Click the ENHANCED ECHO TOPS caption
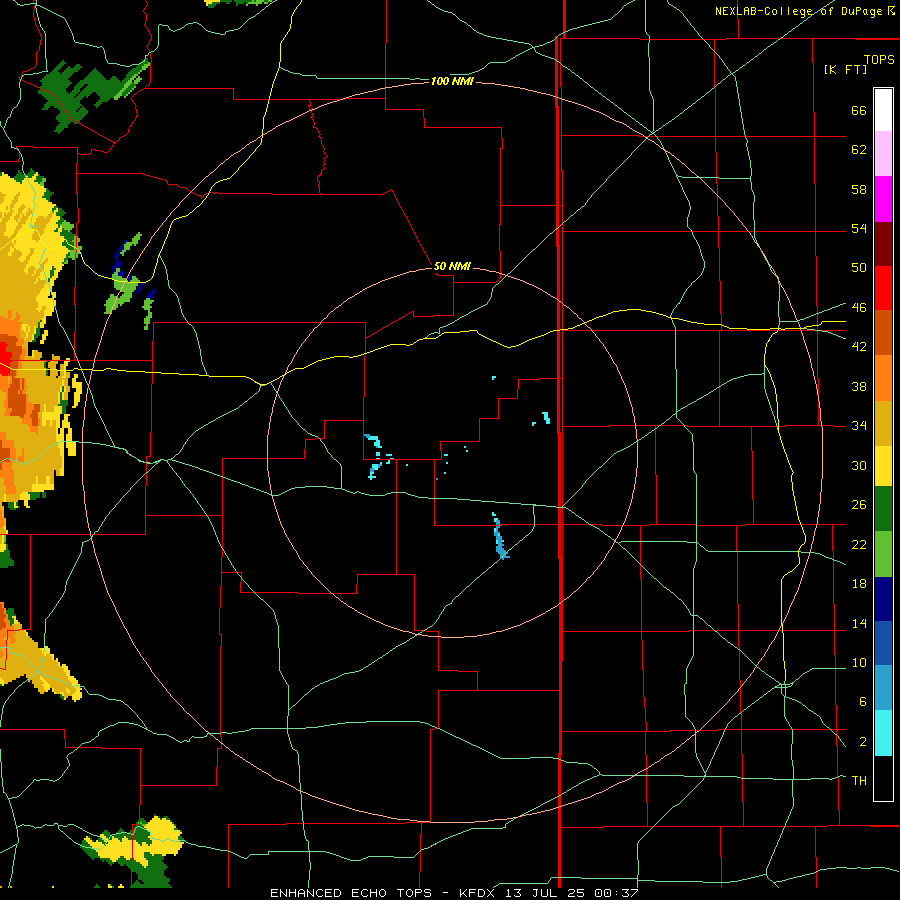This screenshot has height=900, width=900. tap(351, 893)
